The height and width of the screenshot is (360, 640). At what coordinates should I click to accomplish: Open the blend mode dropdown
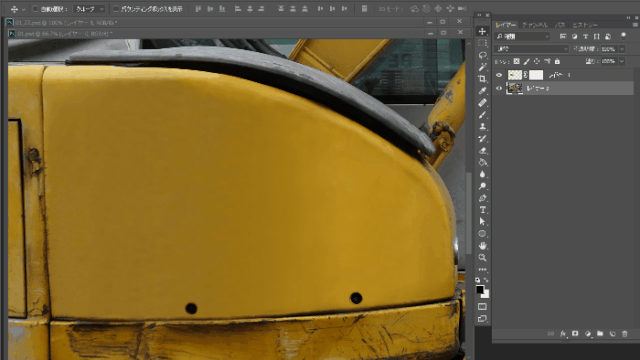coord(531,49)
